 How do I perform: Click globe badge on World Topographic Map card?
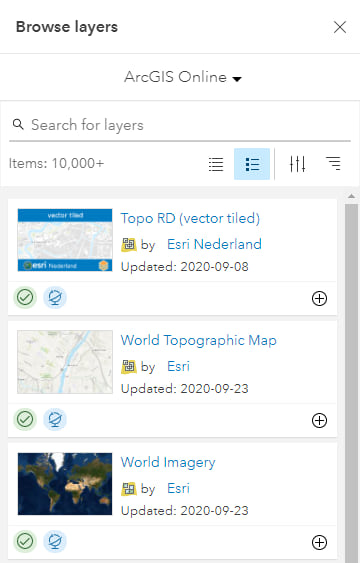(55, 419)
